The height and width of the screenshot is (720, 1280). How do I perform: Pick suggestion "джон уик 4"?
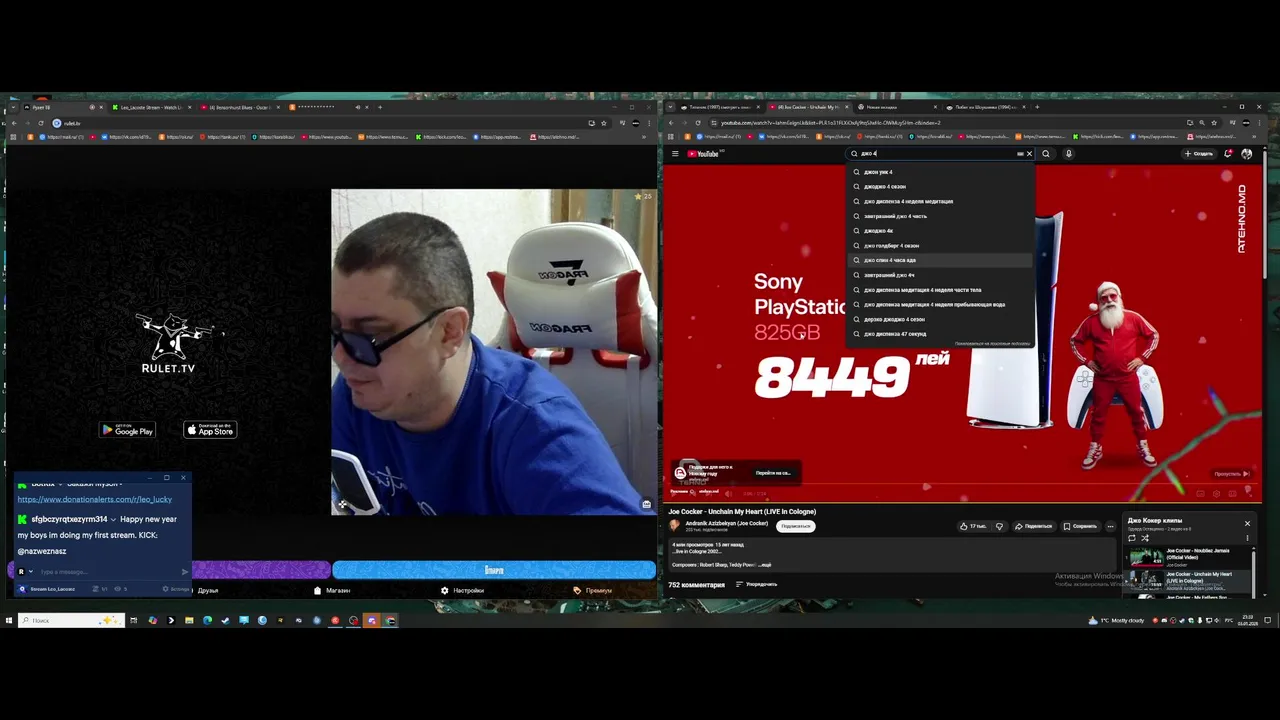click(x=940, y=172)
